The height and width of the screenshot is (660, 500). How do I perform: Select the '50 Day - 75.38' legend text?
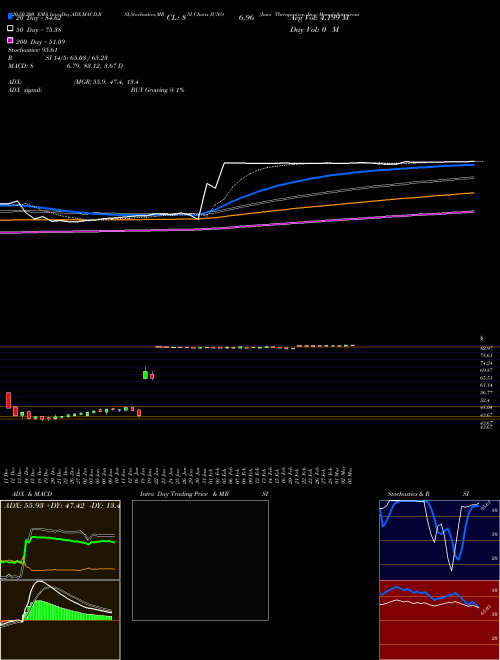tap(38, 29)
